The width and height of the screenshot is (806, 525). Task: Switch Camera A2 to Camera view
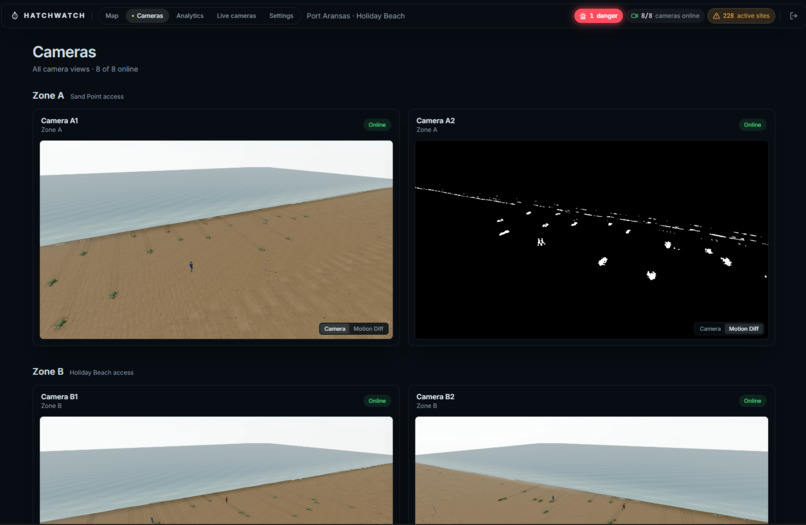tap(710, 329)
